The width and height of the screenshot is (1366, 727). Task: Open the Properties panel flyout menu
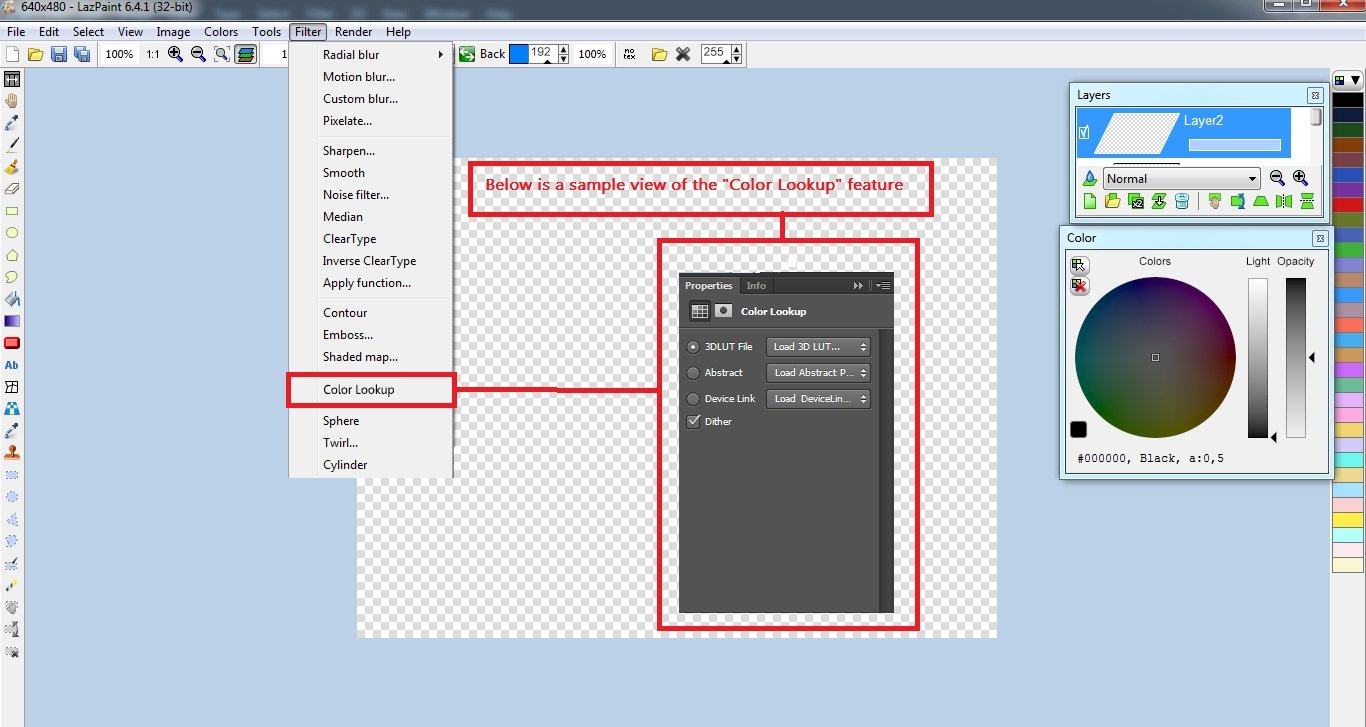(x=882, y=286)
